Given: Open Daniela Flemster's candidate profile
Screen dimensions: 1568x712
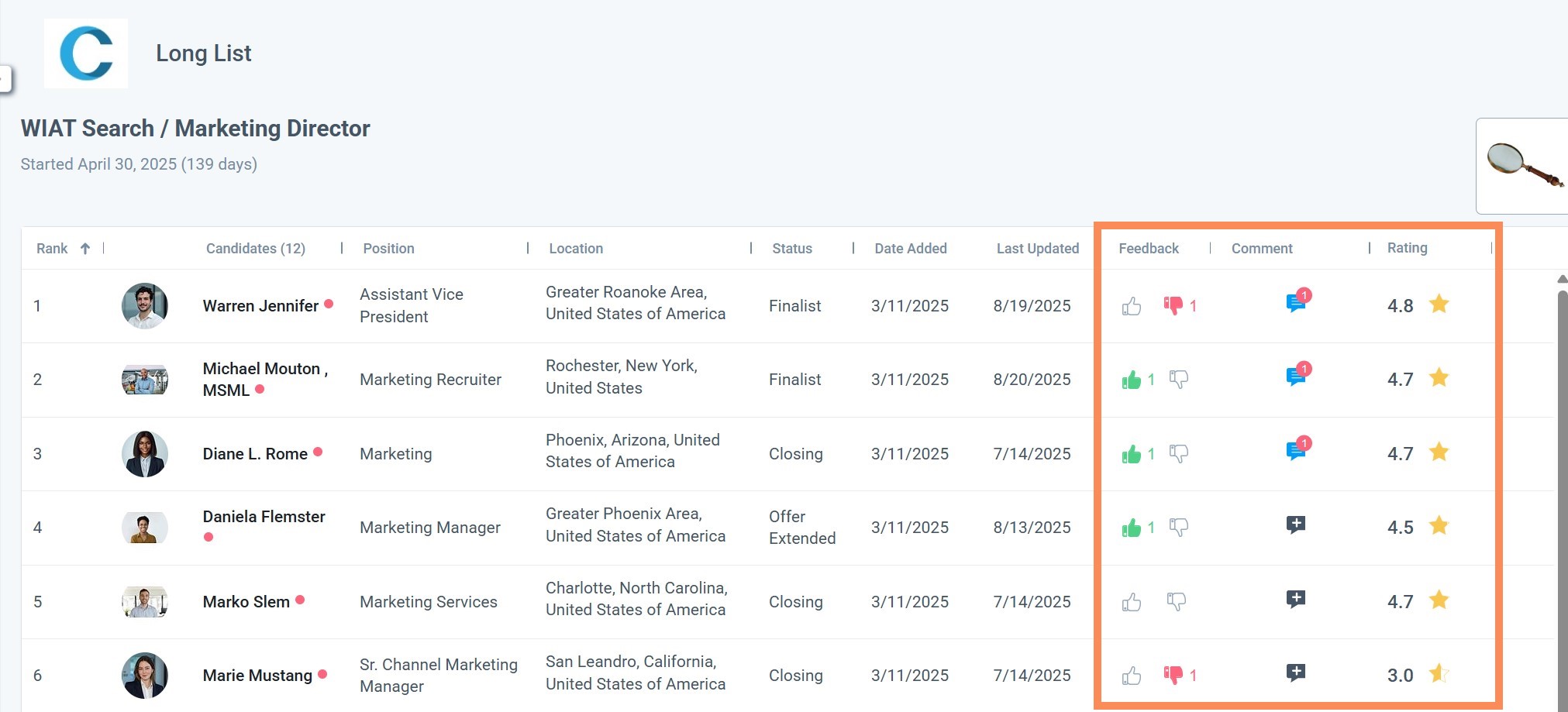Looking at the screenshot, I should (x=264, y=517).
